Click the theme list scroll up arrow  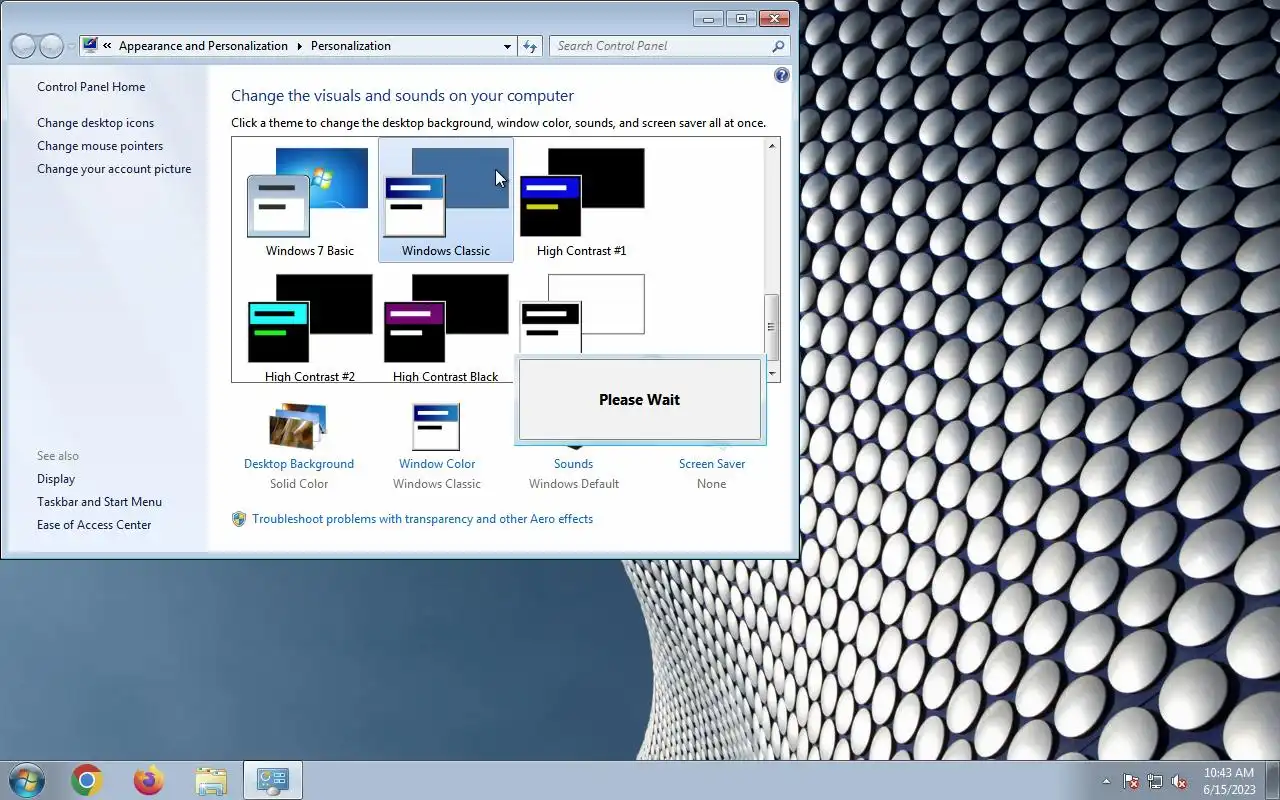(x=771, y=147)
